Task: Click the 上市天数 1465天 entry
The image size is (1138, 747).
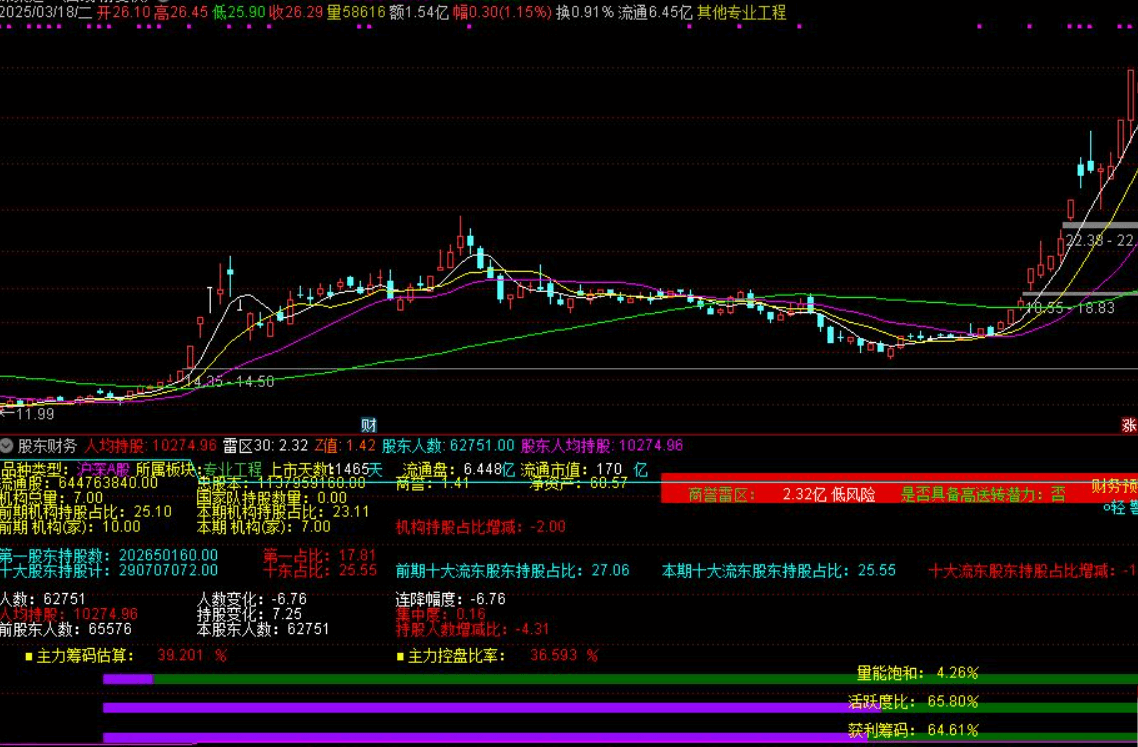Action: pos(325,469)
